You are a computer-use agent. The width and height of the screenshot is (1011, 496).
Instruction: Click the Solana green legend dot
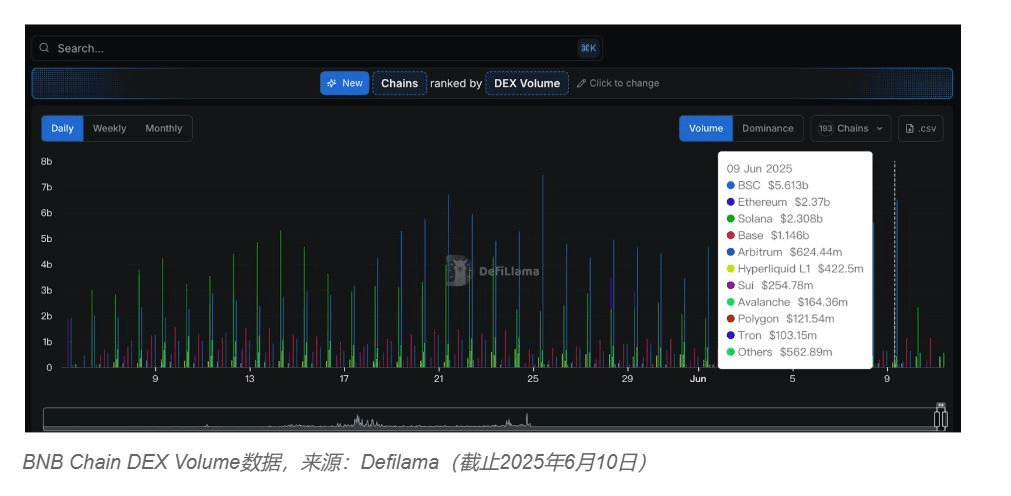point(731,219)
